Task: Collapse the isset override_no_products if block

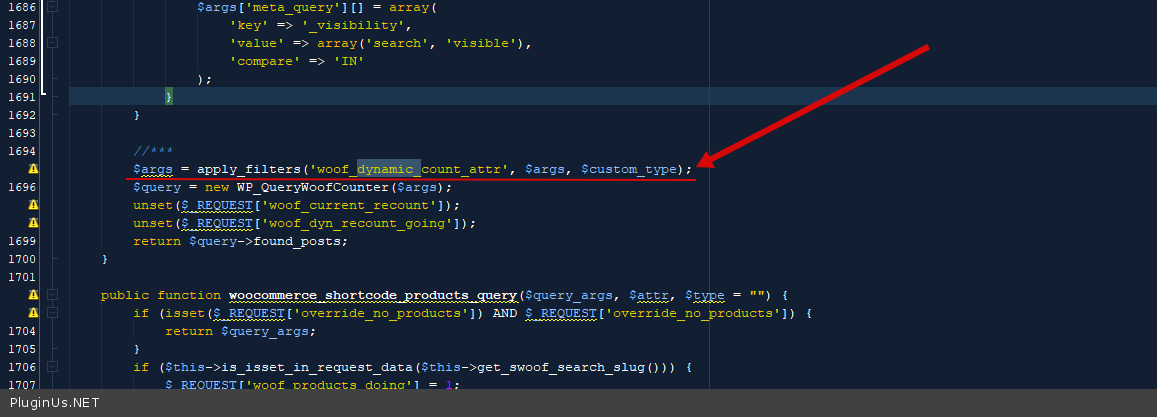Action: click(x=53, y=313)
